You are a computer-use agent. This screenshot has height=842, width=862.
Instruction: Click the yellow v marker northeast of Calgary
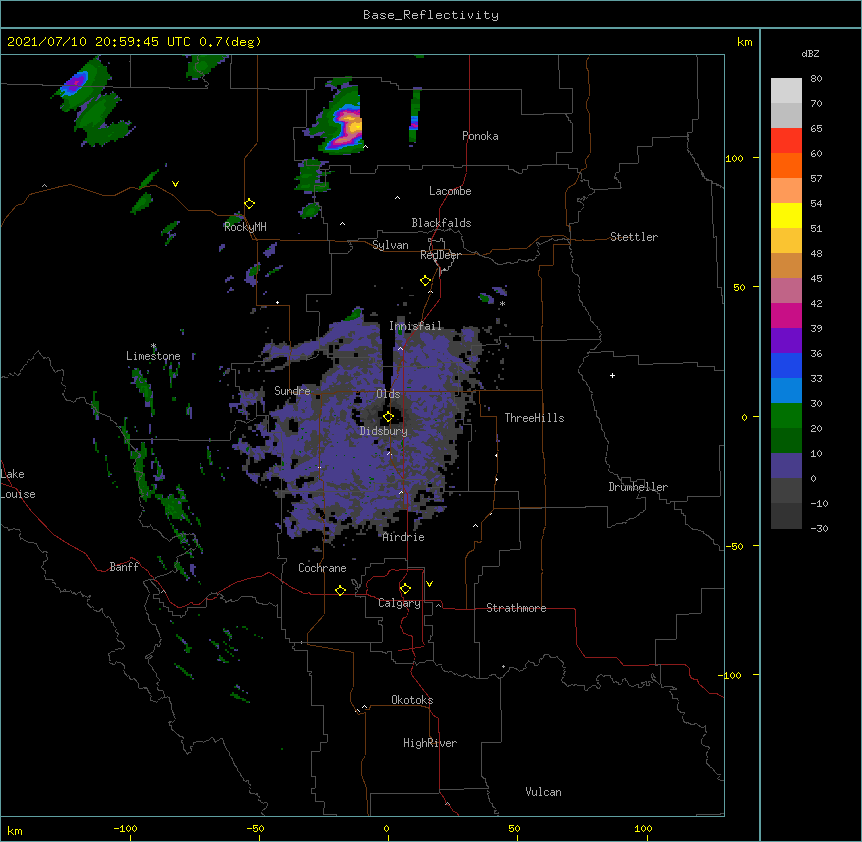click(x=429, y=584)
